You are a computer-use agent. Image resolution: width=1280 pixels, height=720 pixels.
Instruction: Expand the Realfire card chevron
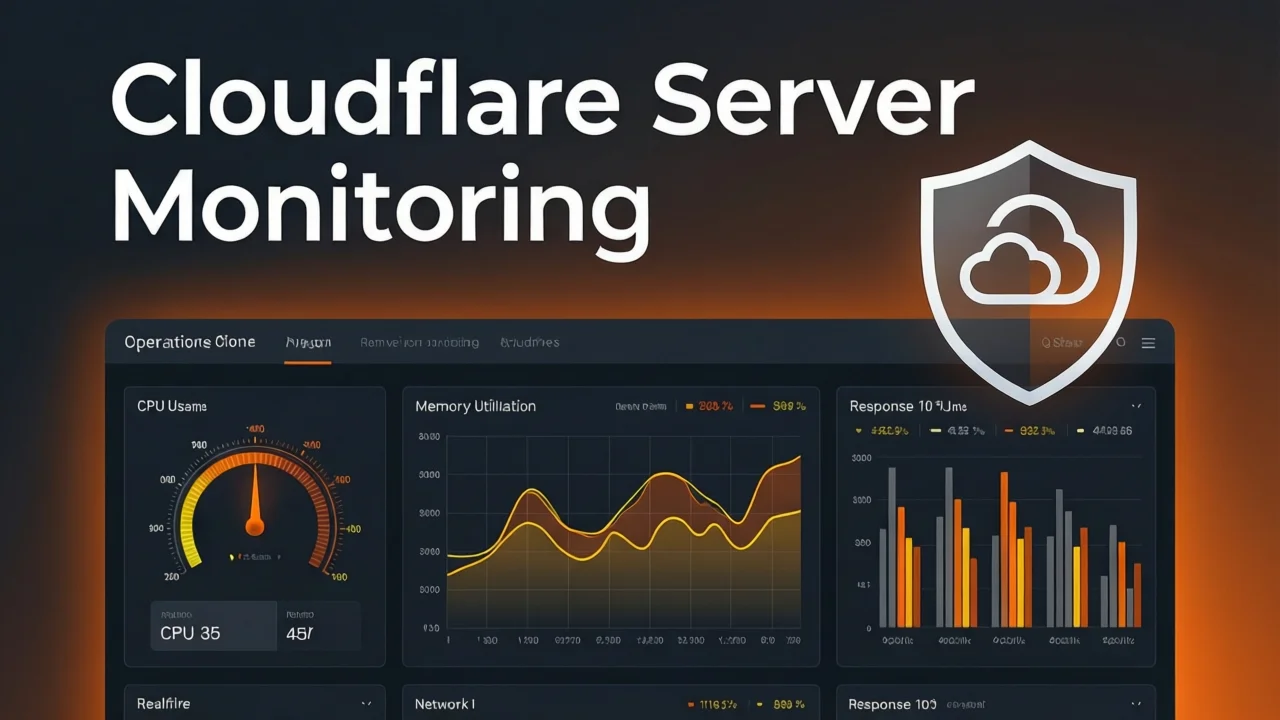coord(365,704)
